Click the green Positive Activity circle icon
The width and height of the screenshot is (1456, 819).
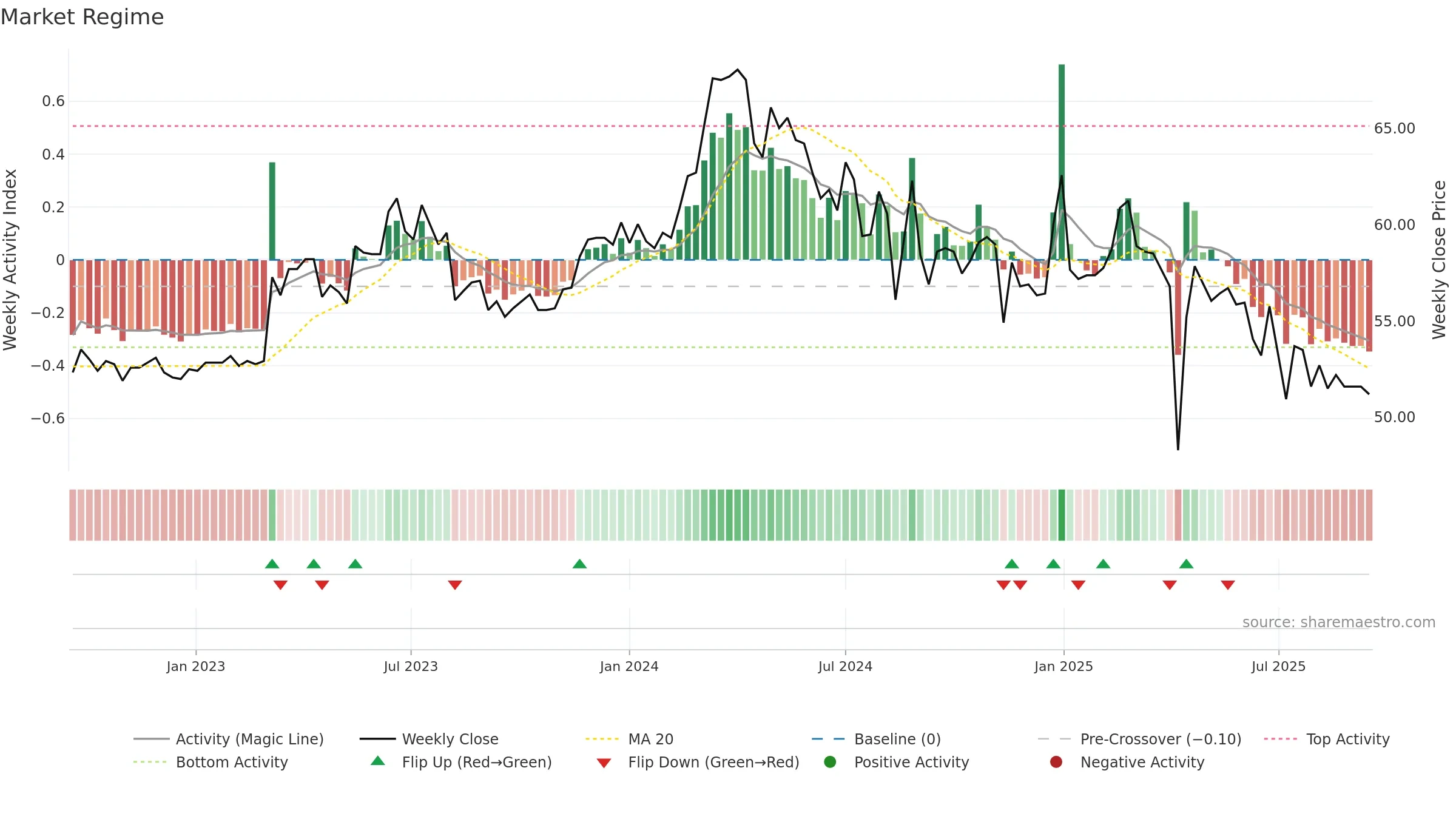[x=830, y=762]
